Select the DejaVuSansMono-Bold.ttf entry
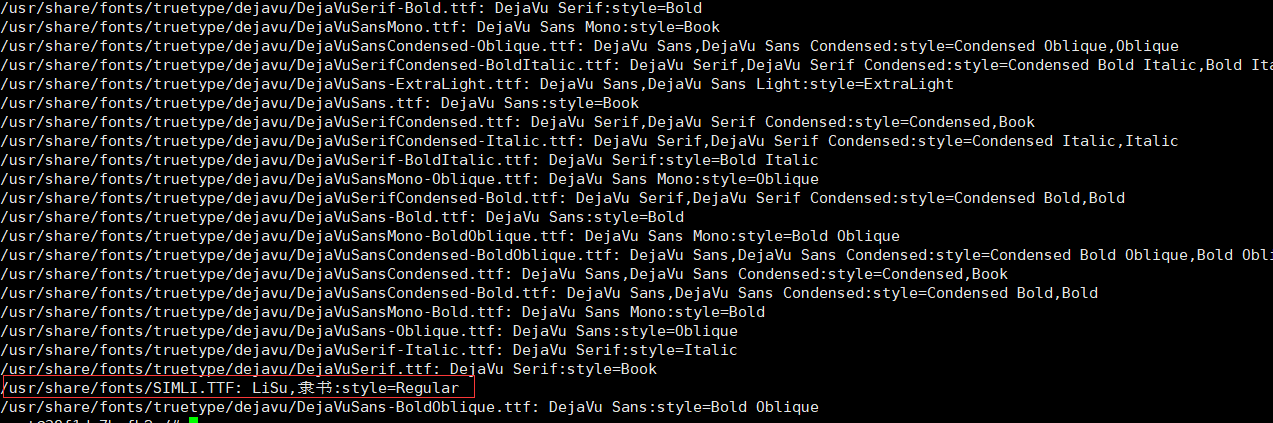The width and height of the screenshot is (1273, 423). [382, 312]
